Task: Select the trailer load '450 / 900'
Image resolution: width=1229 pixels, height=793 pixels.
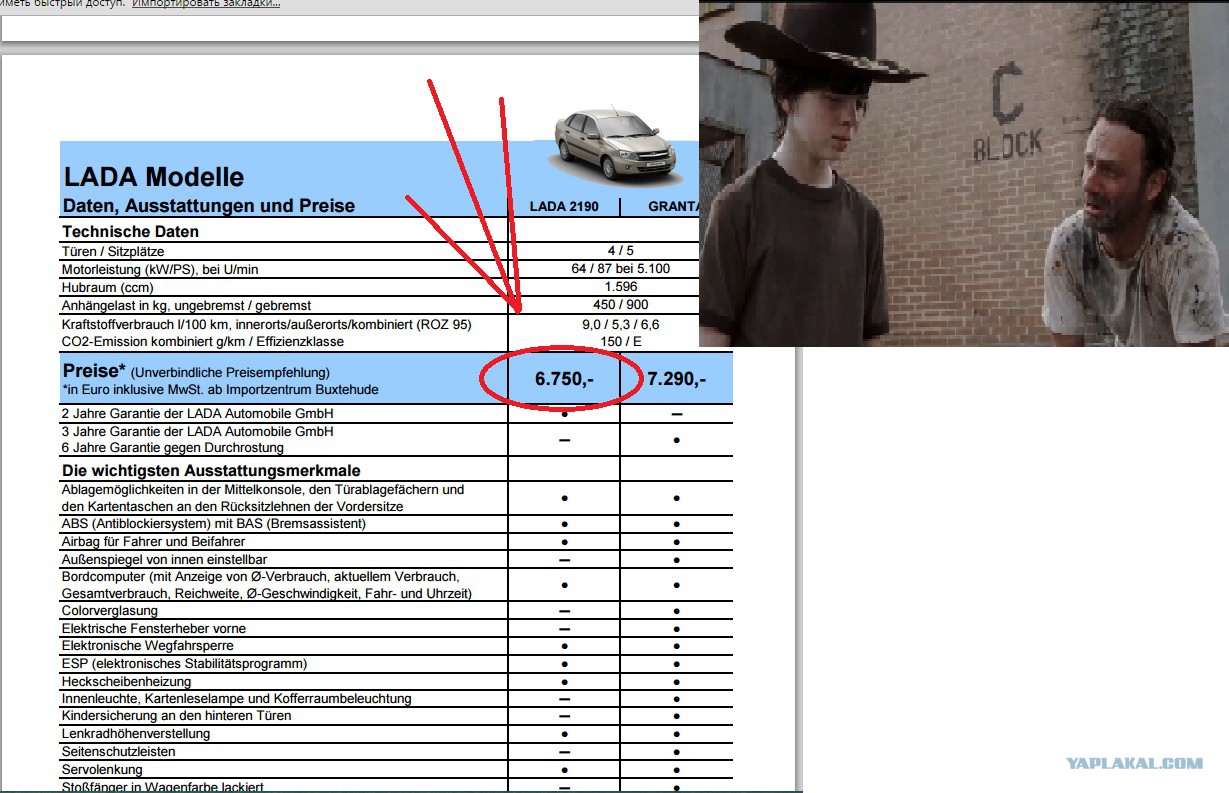Action: click(621, 305)
